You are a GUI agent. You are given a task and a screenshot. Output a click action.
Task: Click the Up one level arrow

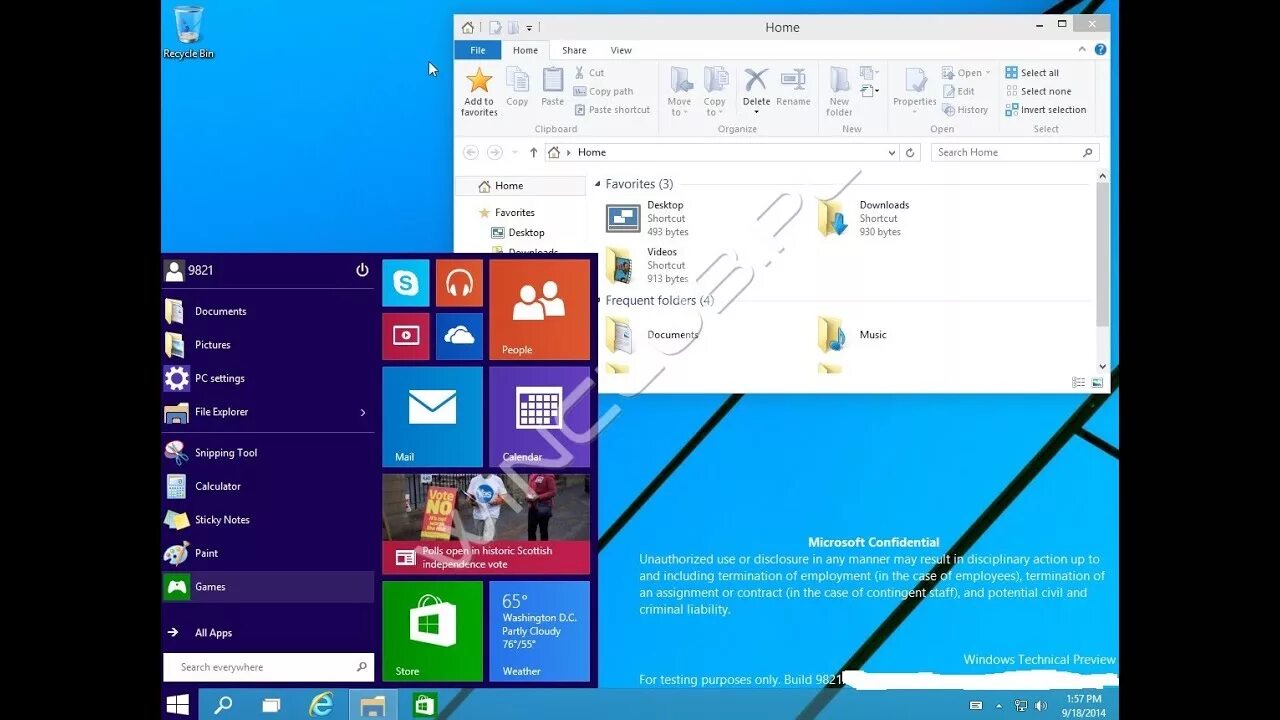point(534,152)
